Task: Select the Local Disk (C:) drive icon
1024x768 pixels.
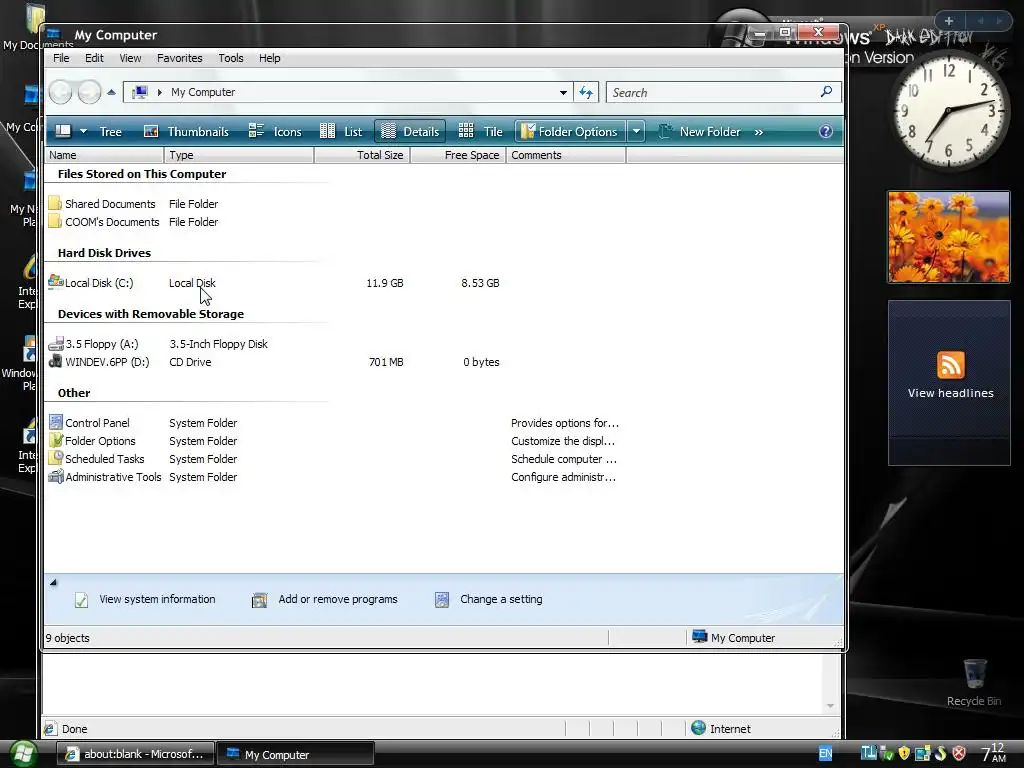Action: (x=56, y=282)
